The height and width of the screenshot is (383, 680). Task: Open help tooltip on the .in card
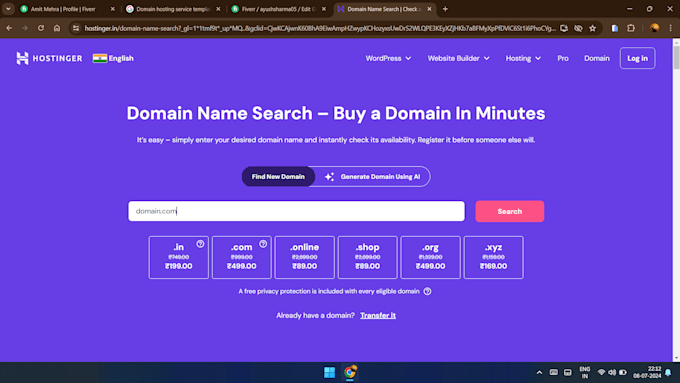tap(200, 244)
